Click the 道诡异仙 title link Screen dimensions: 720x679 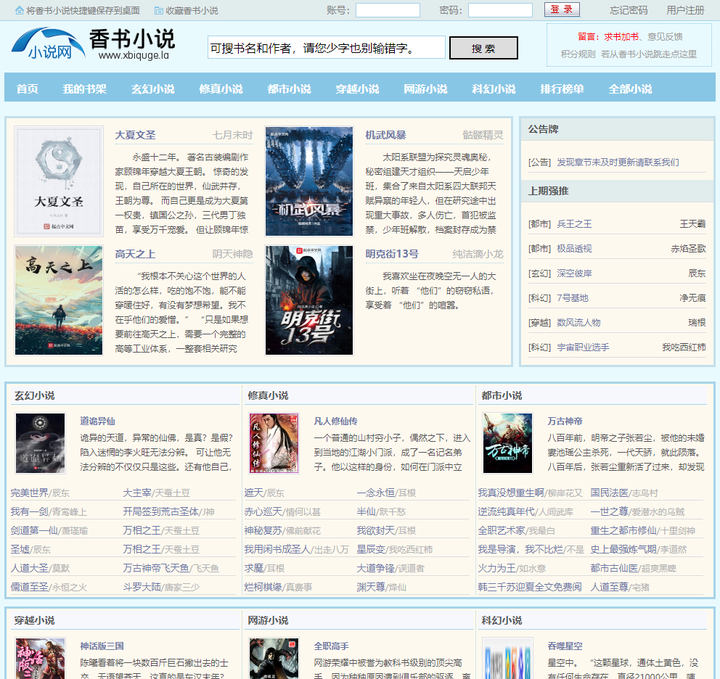tap(97, 421)
